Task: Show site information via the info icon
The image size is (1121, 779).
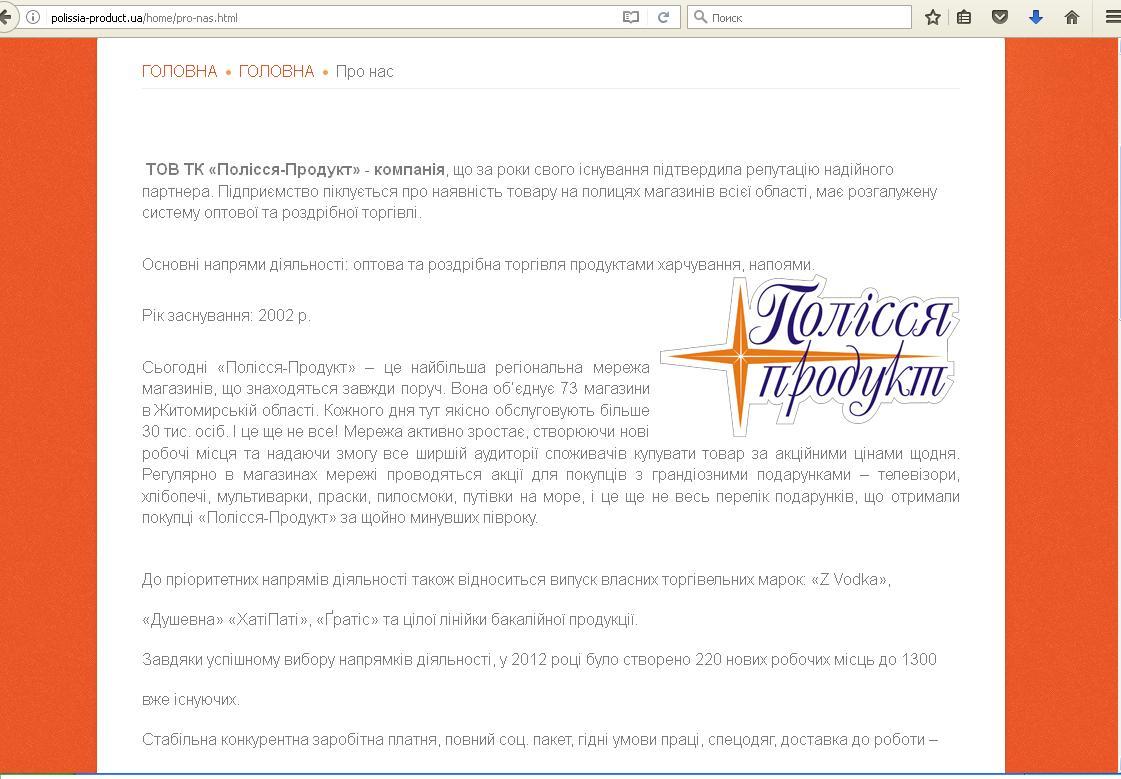Action: [x=33, y=17]
